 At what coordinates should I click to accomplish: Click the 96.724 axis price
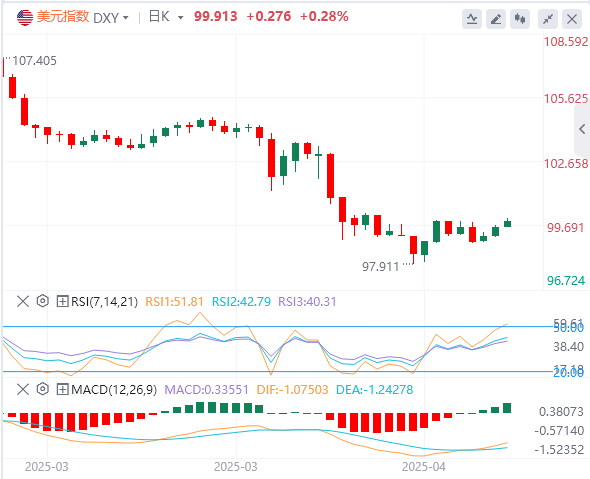(566, 281)
